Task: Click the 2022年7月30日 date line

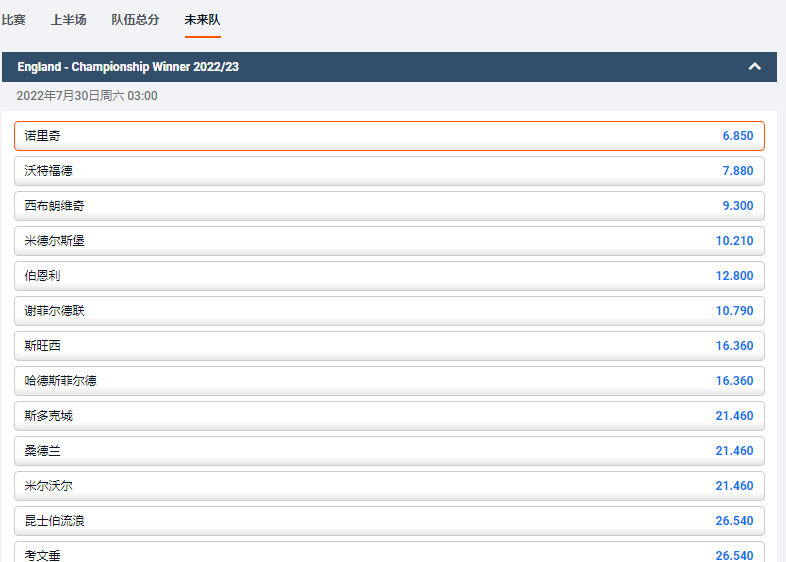Action: tap(87, 96)
